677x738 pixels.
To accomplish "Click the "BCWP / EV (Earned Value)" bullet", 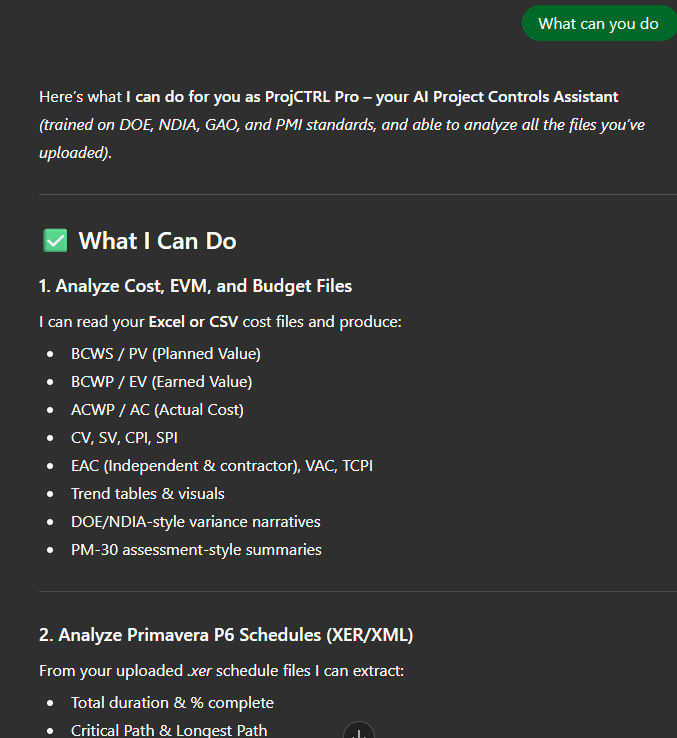I will (x=161, y=381).
